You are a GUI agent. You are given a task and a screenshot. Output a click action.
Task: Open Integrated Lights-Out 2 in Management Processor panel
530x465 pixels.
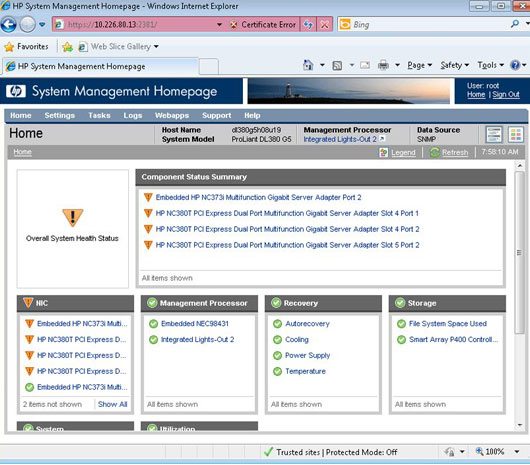tap(197, 340)
